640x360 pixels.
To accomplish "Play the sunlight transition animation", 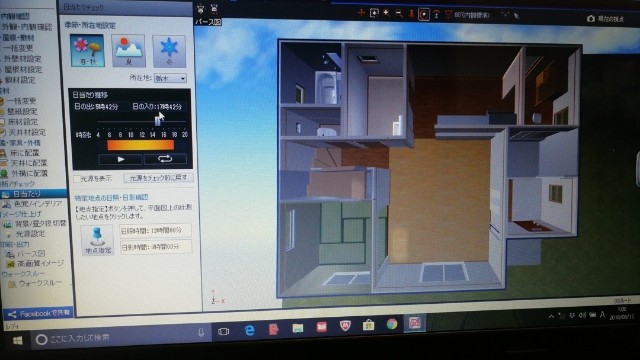I will click(120, 159).
